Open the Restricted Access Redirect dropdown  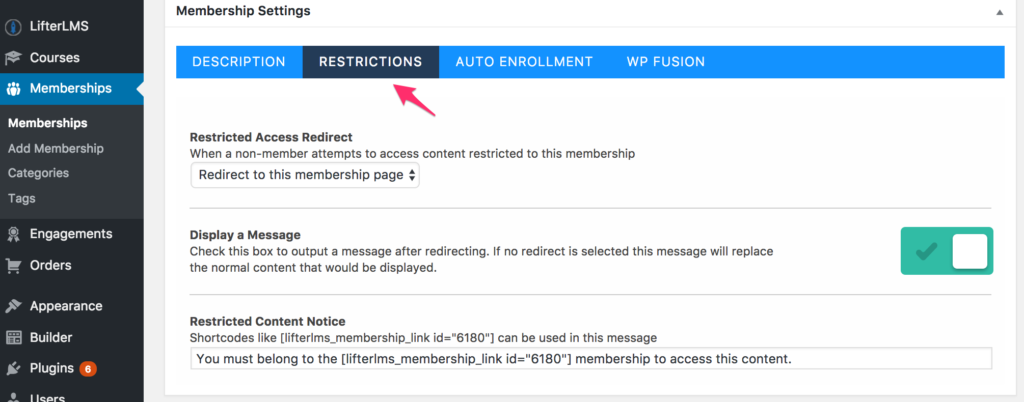(305, 175)
